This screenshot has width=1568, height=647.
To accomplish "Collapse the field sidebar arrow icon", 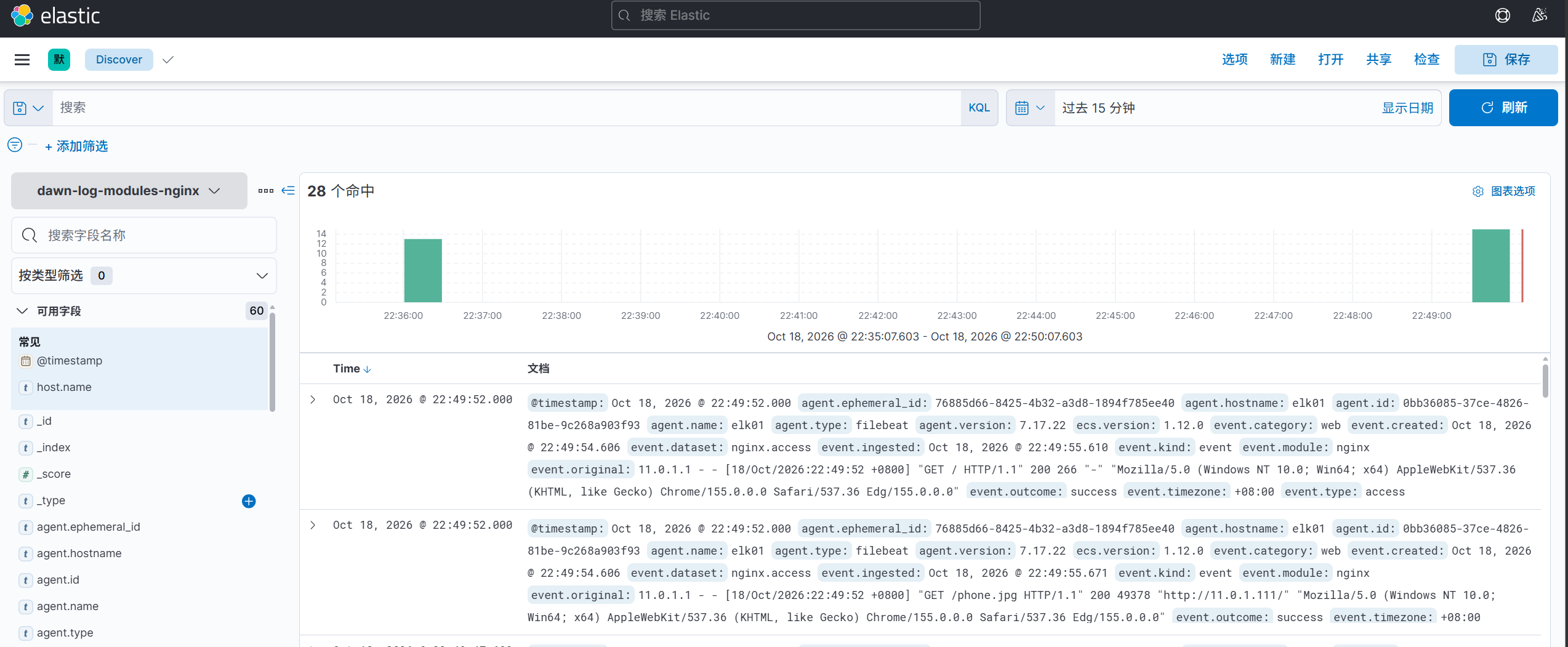I will point(288,191).
